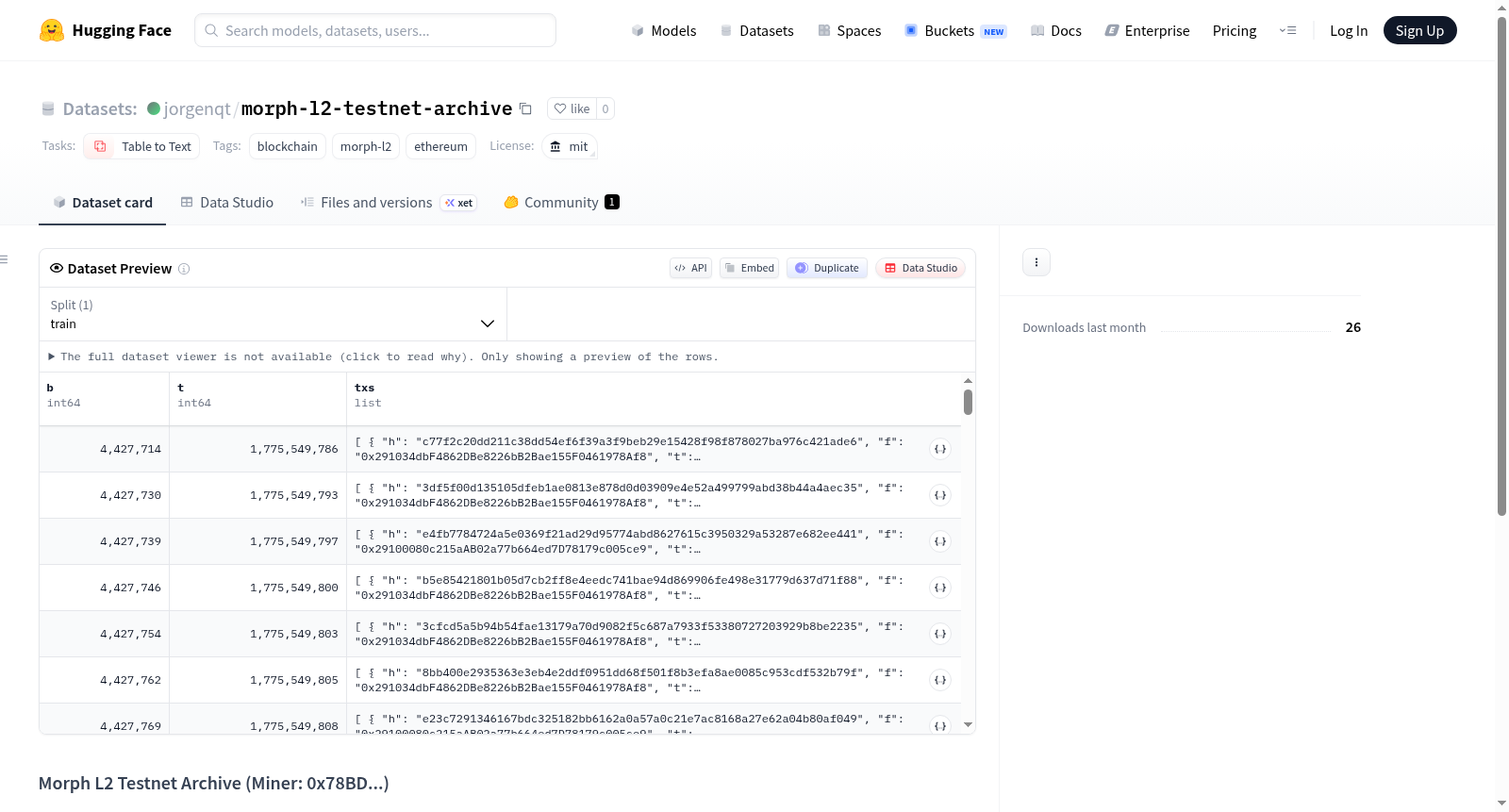Open the left-edge table of contents icon
Image resolution: width=1509 pixels, height=812 pixels.
[4, 259]
